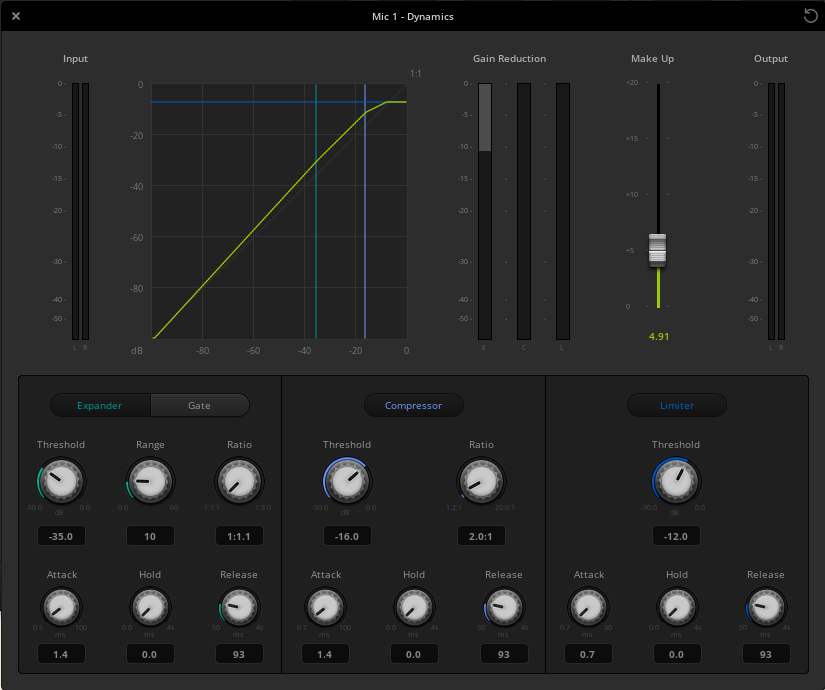Click the Gain Reduction expander meter E
The height and width of the screenshot is (690, 825).
pos(485,211)
